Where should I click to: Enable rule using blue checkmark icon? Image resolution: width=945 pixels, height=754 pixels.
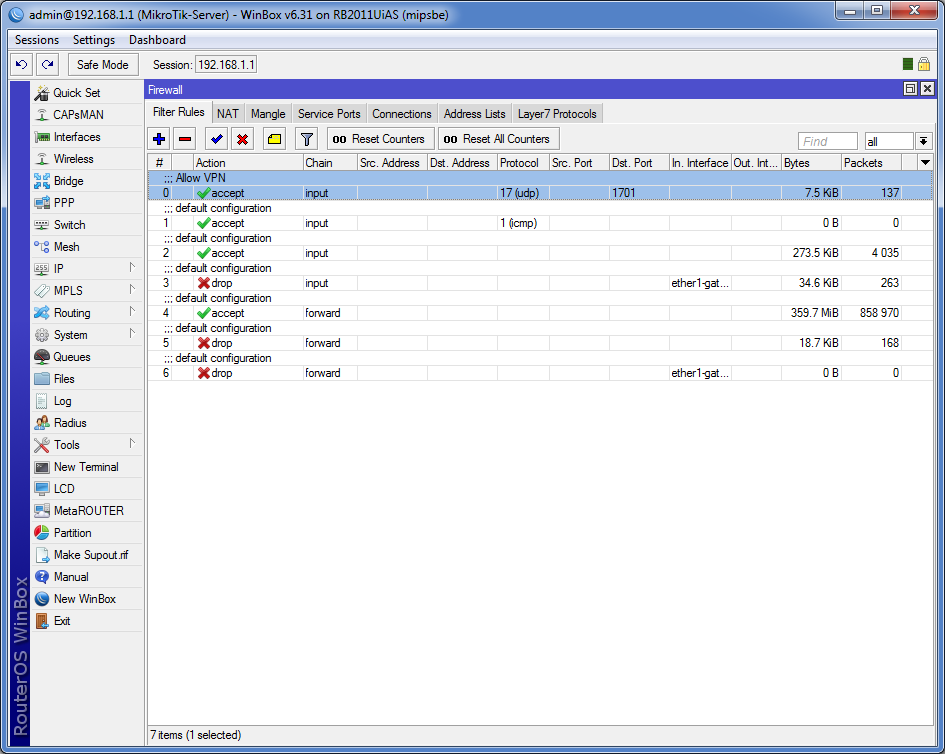tap(216, 139)
